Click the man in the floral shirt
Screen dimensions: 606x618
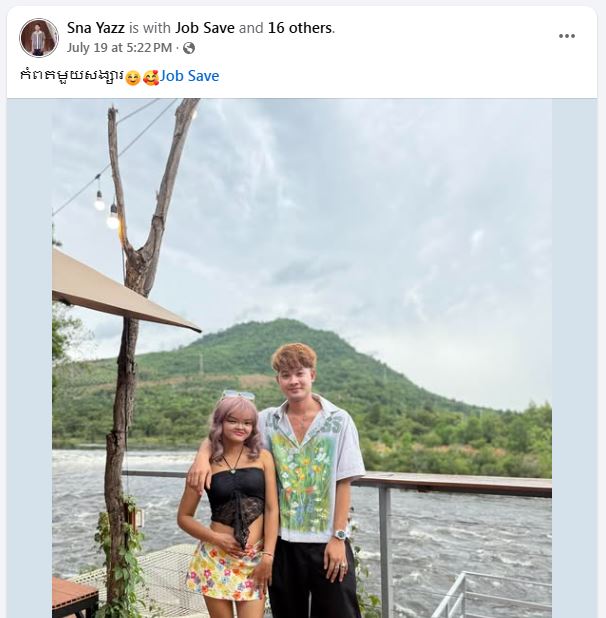coord(311,481)
